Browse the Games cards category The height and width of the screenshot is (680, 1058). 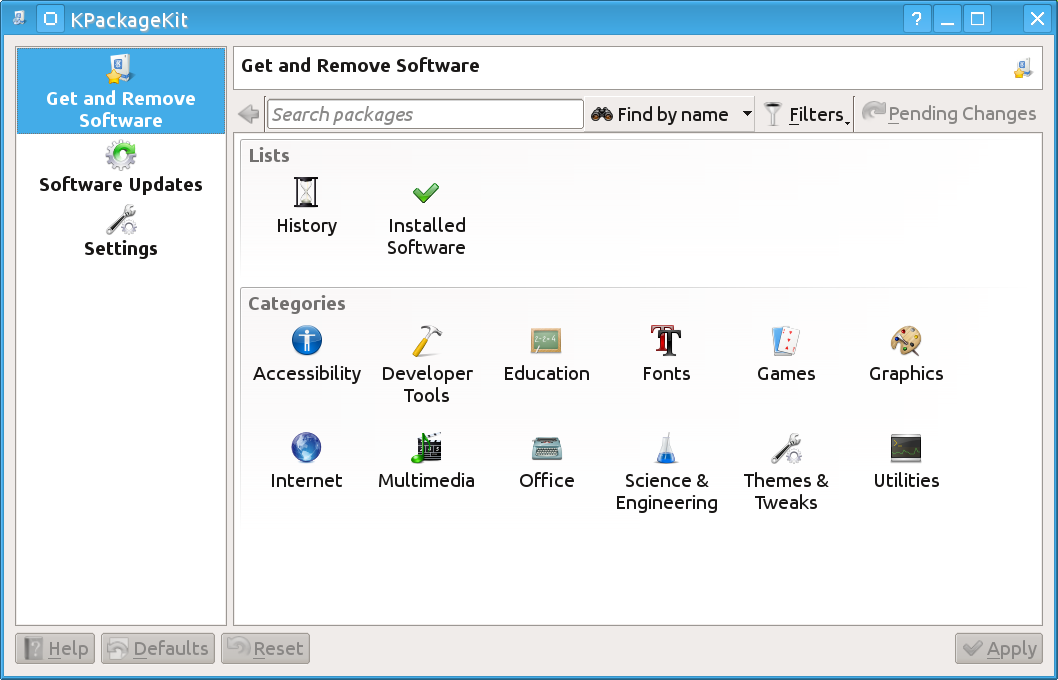[x=785, y=354]
